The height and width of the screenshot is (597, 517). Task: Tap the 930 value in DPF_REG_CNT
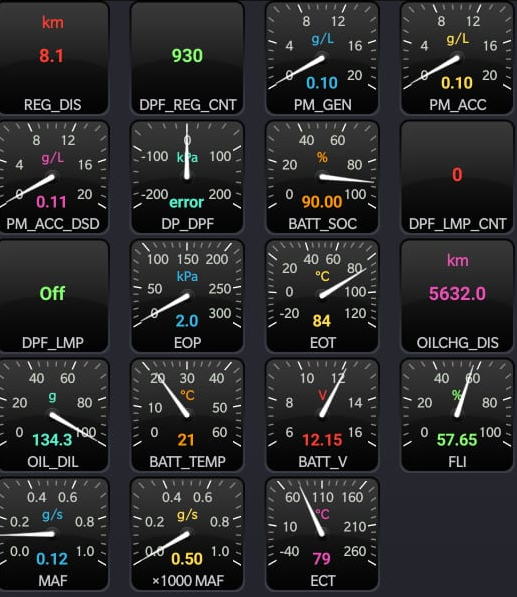click(187, 56)
